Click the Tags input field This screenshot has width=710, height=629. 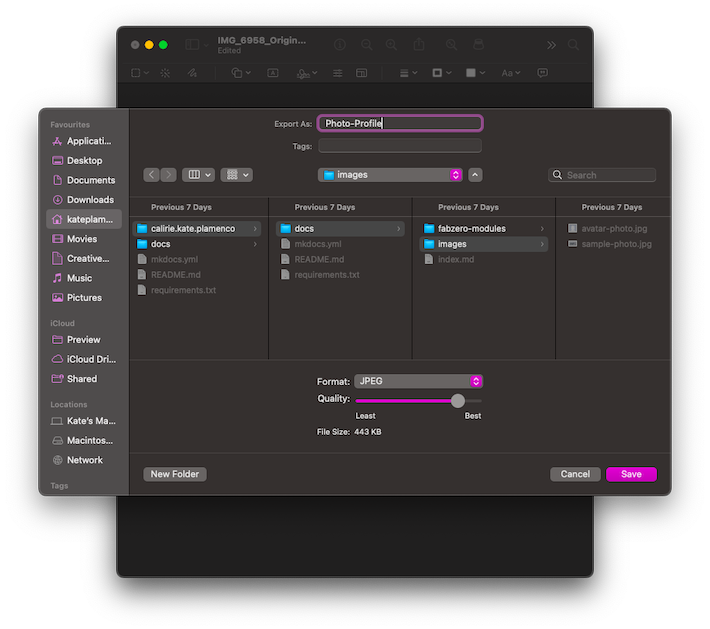[399, 146]
